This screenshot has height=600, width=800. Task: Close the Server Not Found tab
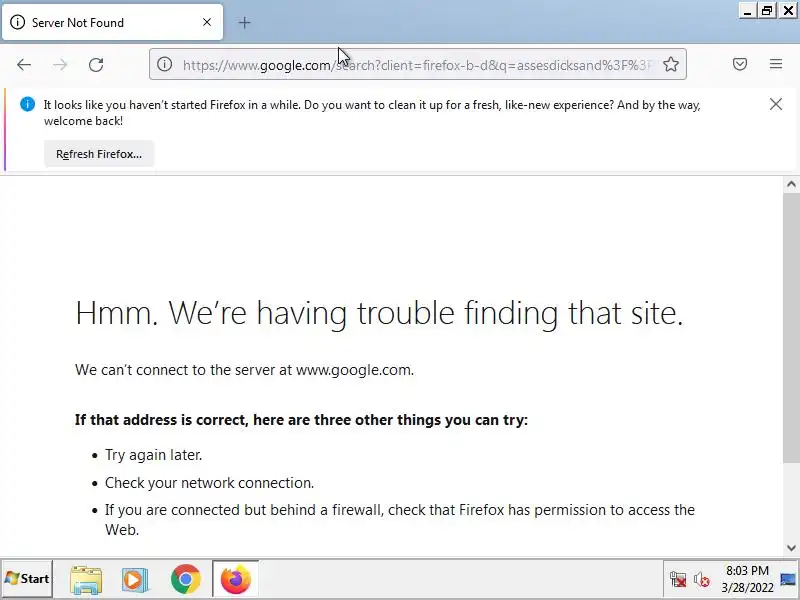point(207,22)
